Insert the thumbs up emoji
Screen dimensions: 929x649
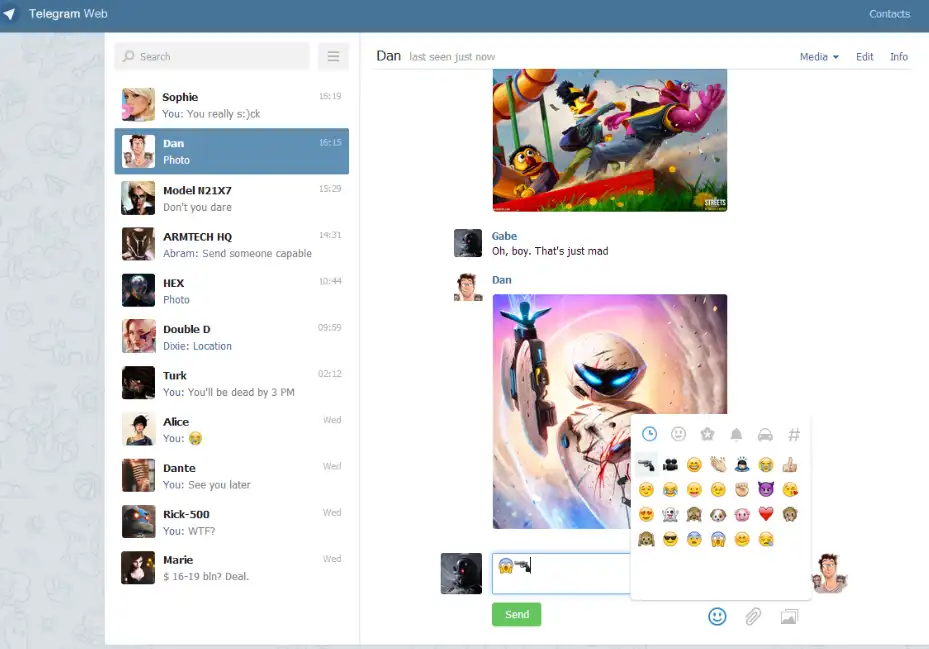tap(790, 465)
